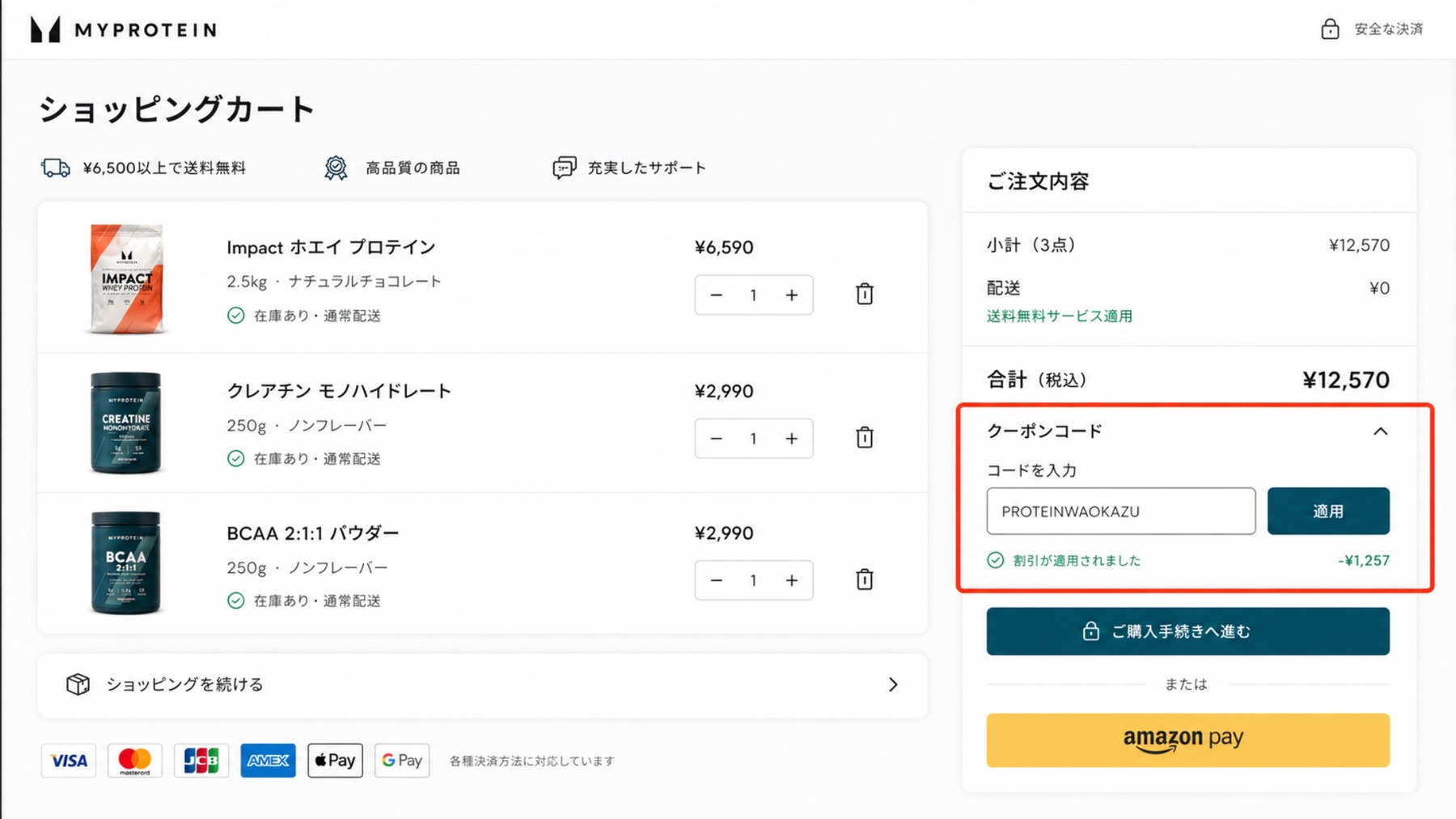
Task: Open Impact ホエイ プロテイン product title
Action: pos(331,248)
